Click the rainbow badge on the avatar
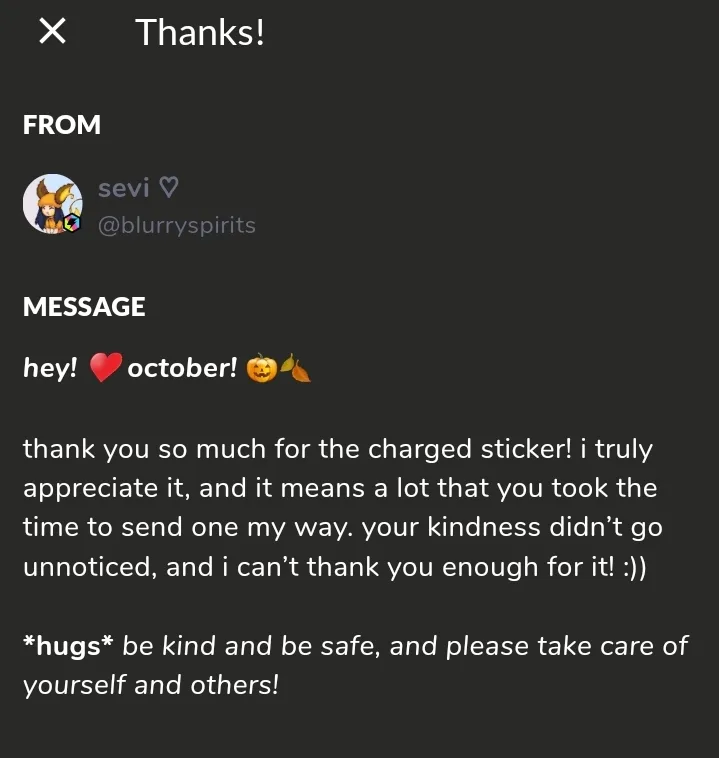This screenshot has height=758, width=719. [72, 224]
